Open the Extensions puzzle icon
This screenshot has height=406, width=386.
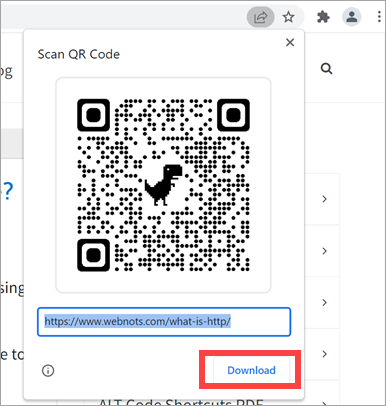(x=323, y=17)
